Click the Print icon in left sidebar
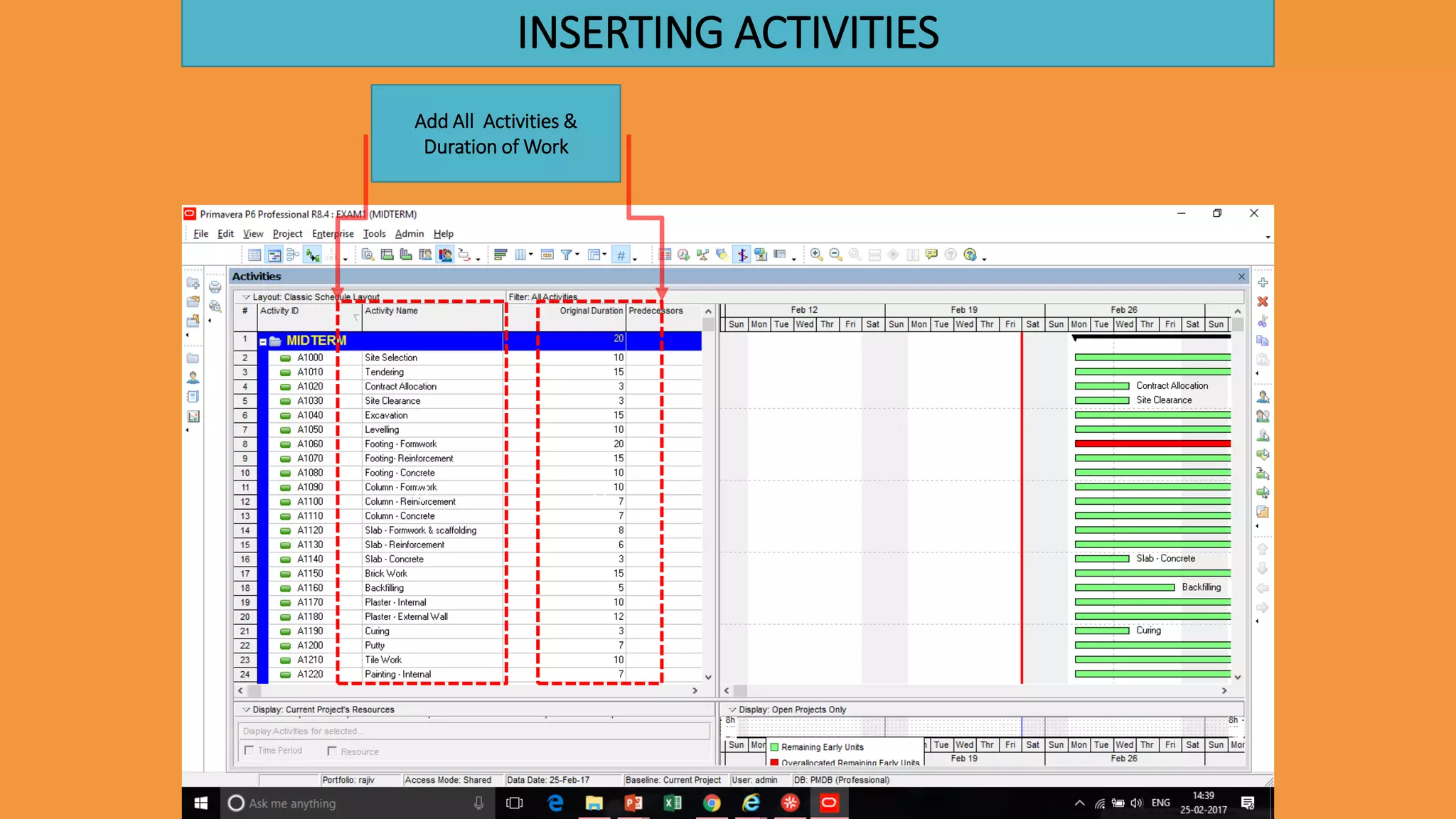Image resolution: width=1456 pixels, height=819 pixels. pos(215,287)
